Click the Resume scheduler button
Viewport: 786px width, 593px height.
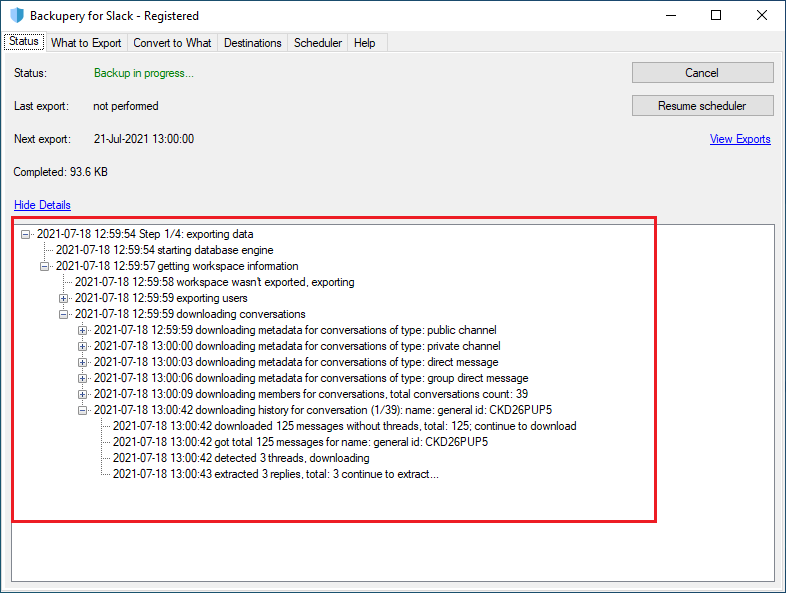click(702, 106)
